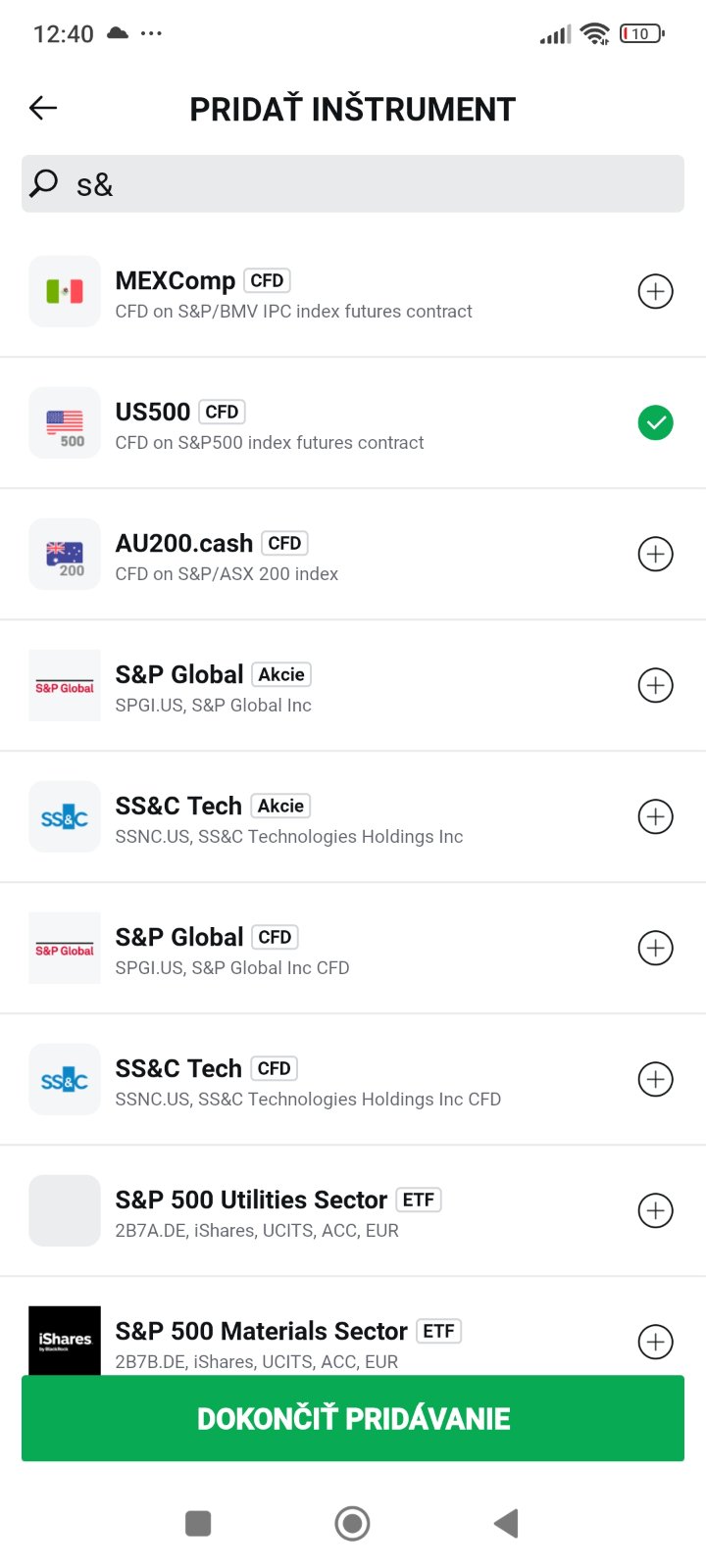Uncheck the selected US500 instrument

[x=655, y=422]
